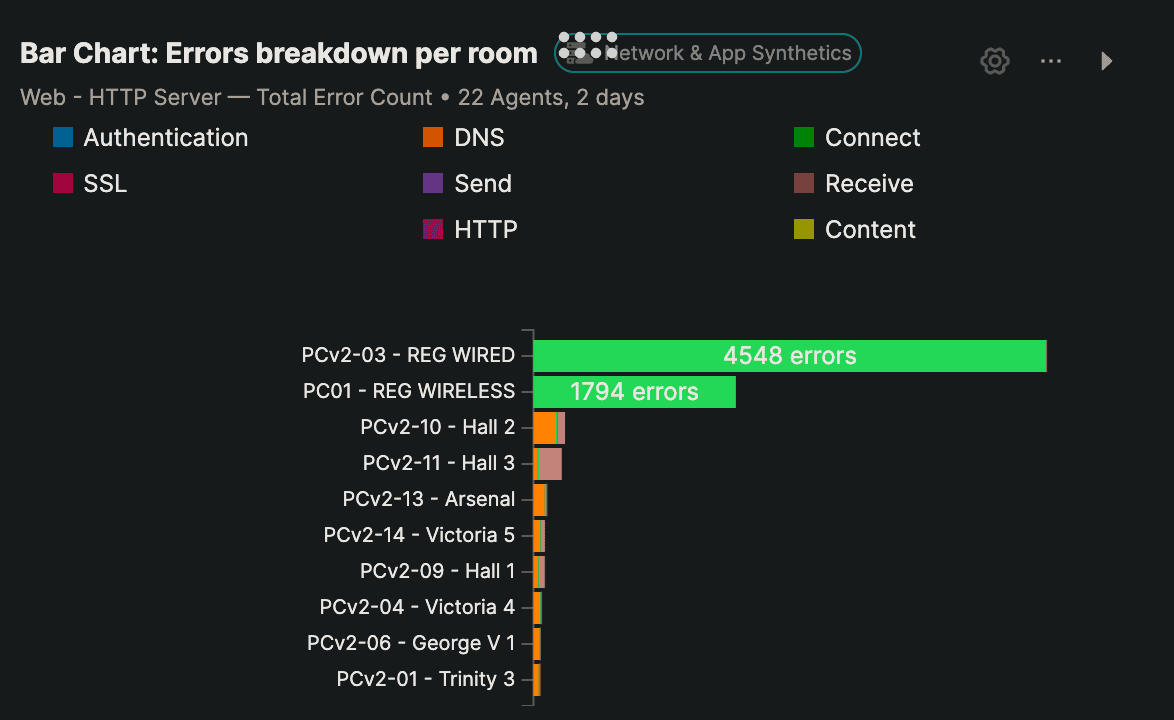Select the PCv2-13 - Arsenal label
This screenshot has height=720, width=1174.
(x=428, y=499)
